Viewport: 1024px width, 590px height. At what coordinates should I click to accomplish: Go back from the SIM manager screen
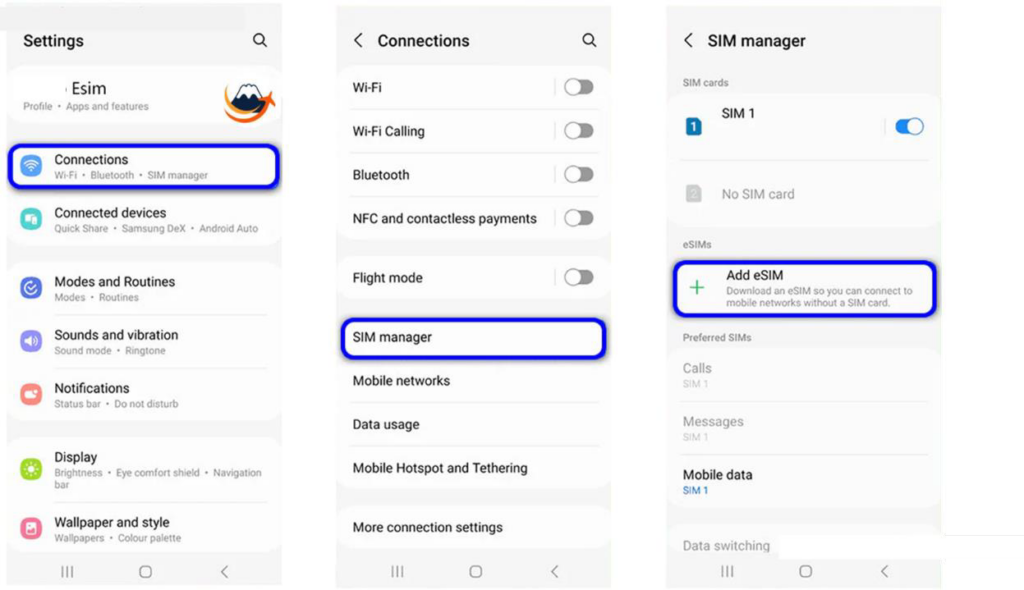[x=688, y=41]
